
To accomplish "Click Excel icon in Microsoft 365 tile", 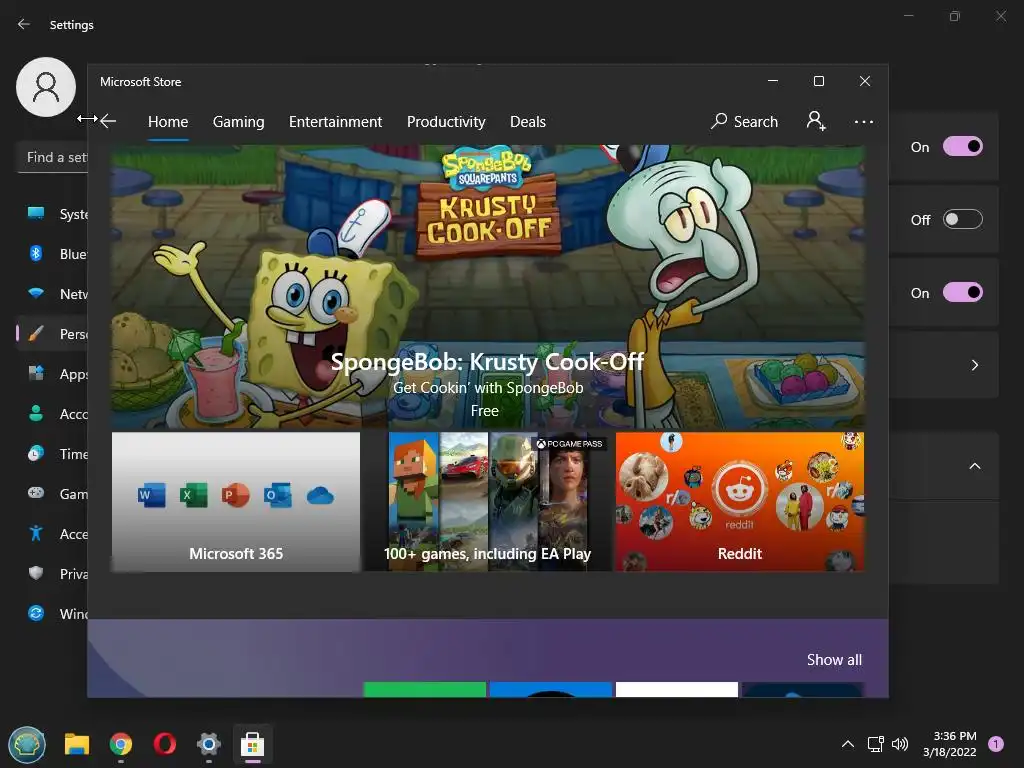I will click(x=193, y=495).
